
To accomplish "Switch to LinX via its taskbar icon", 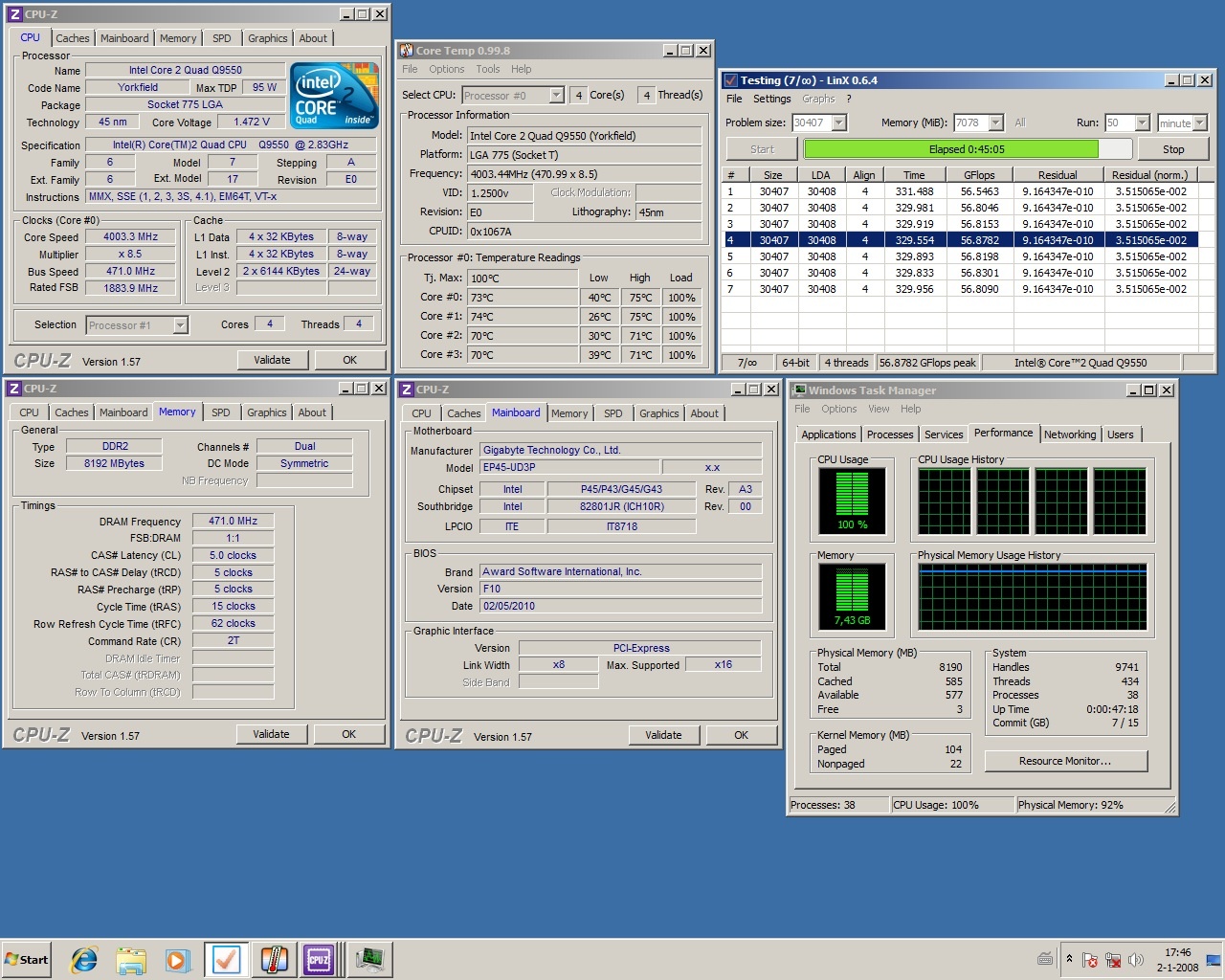I will coord(227,959).
